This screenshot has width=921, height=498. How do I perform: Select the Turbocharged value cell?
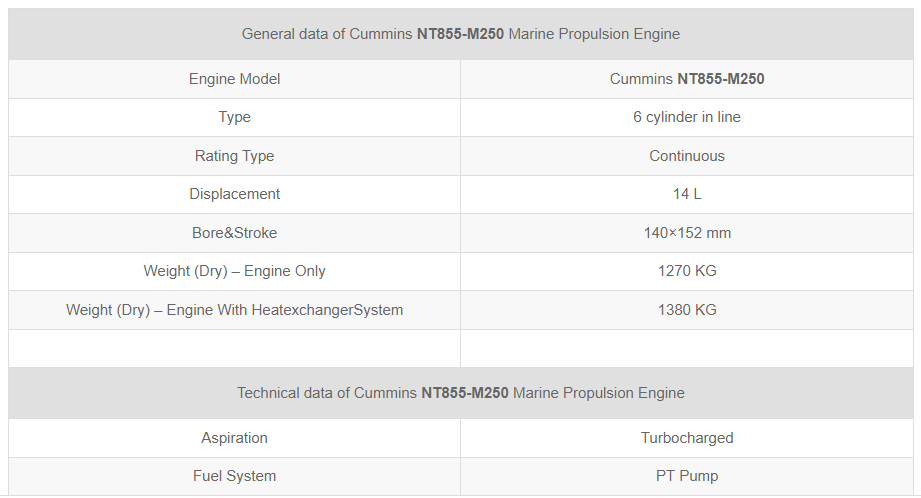coord(687,438)
